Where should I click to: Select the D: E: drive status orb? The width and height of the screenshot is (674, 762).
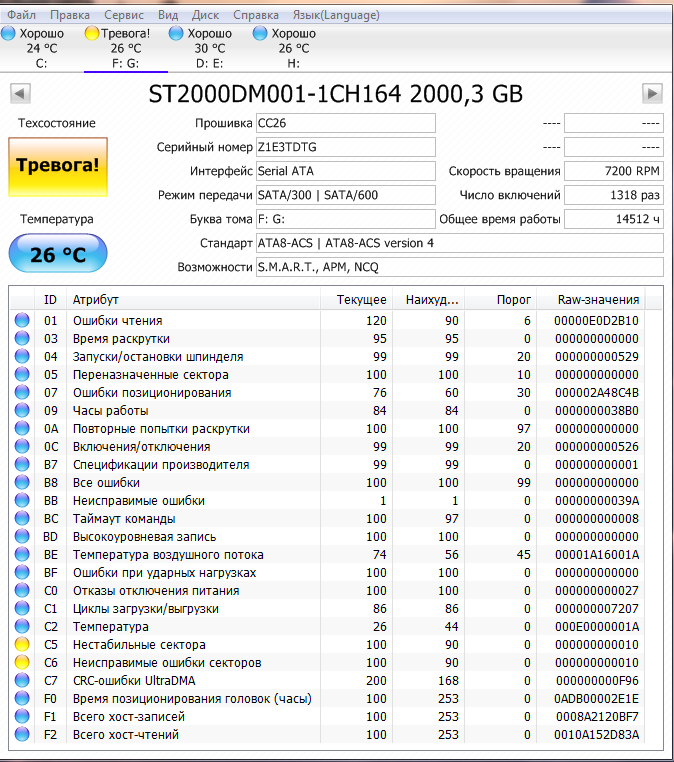coord(176,33)
